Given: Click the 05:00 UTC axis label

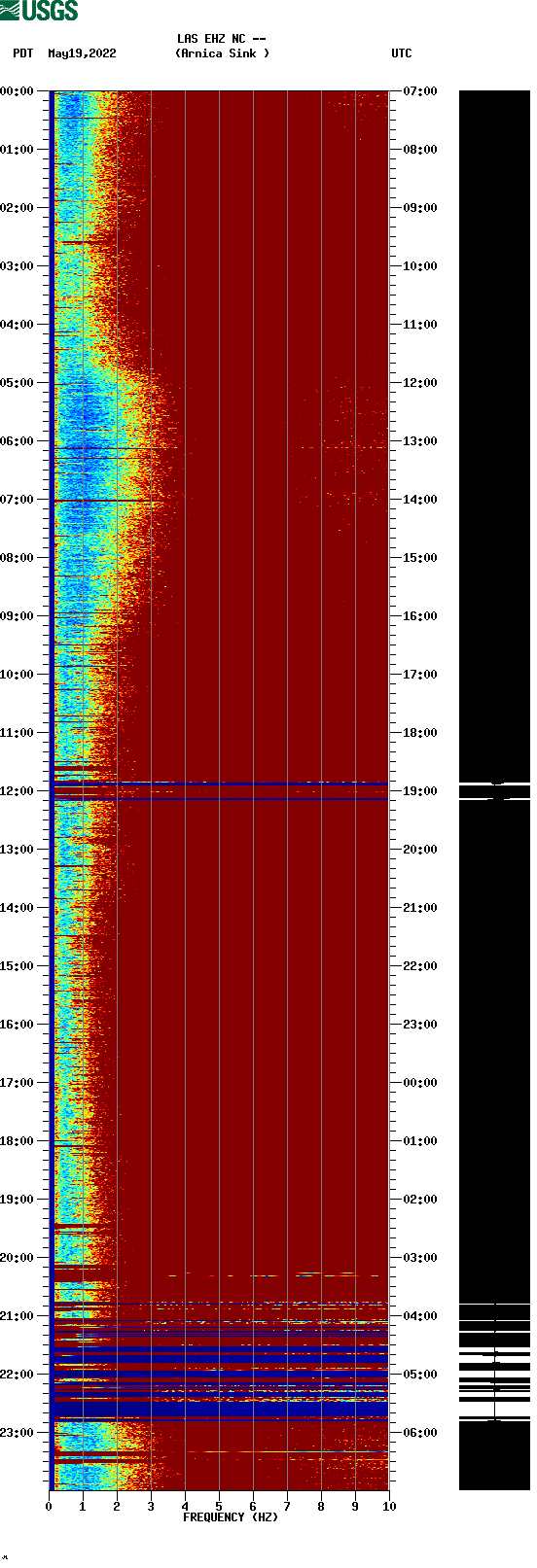Looking at the screenshot, I should (x=420, y=1375).
